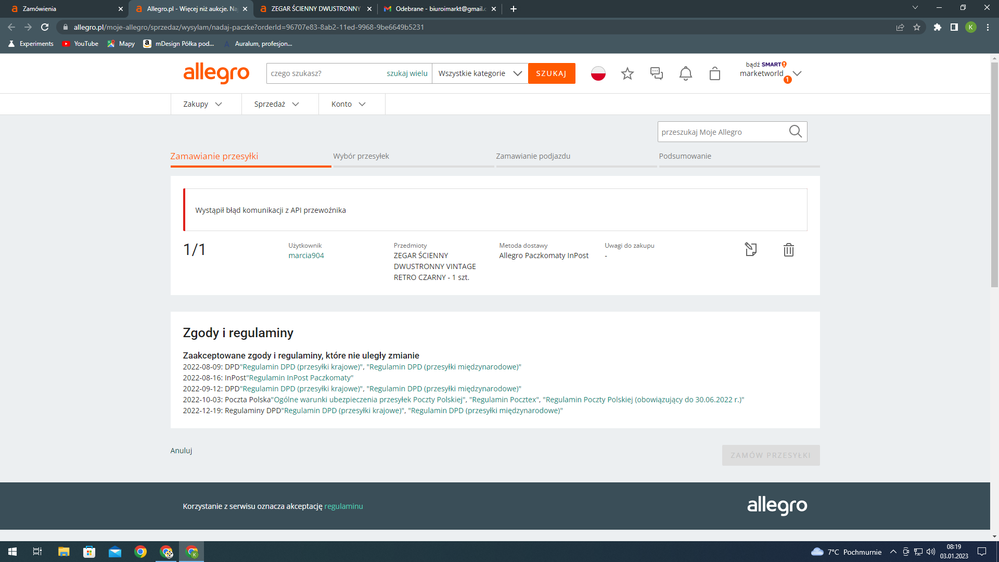The image size is (999, 562).
Task: Open Regulamin InPost Paczkomaty link
Action: [x=300, y=378]
